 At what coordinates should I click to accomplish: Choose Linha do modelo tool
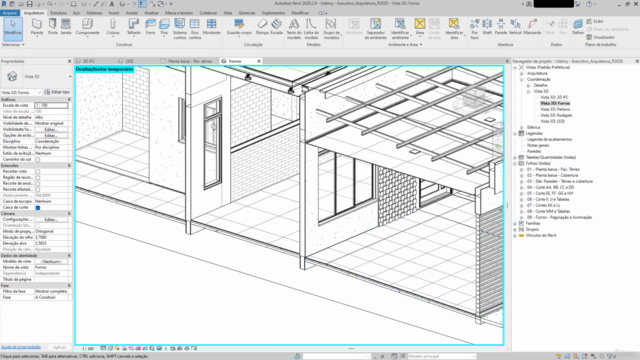click(x=311, y=29)
